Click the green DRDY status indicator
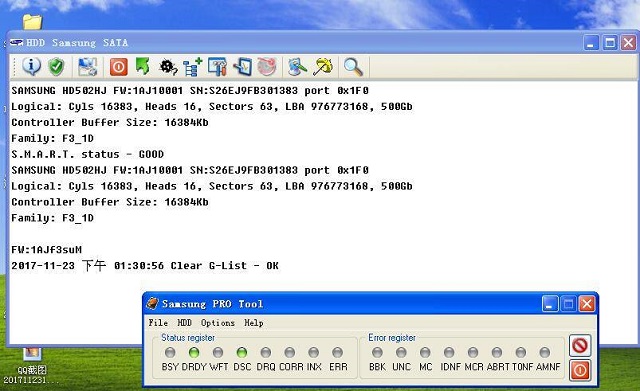Image resolution: width=640 pixels, height=391 pixels. pos(194,352)
